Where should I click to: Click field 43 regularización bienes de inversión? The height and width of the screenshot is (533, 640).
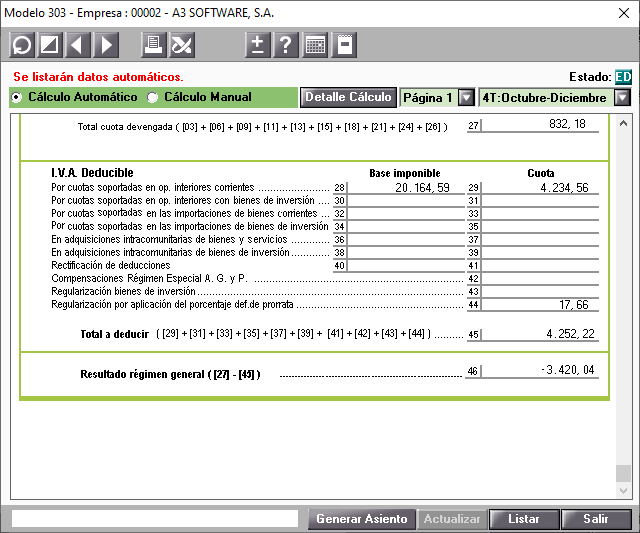[x=540, y=292]
